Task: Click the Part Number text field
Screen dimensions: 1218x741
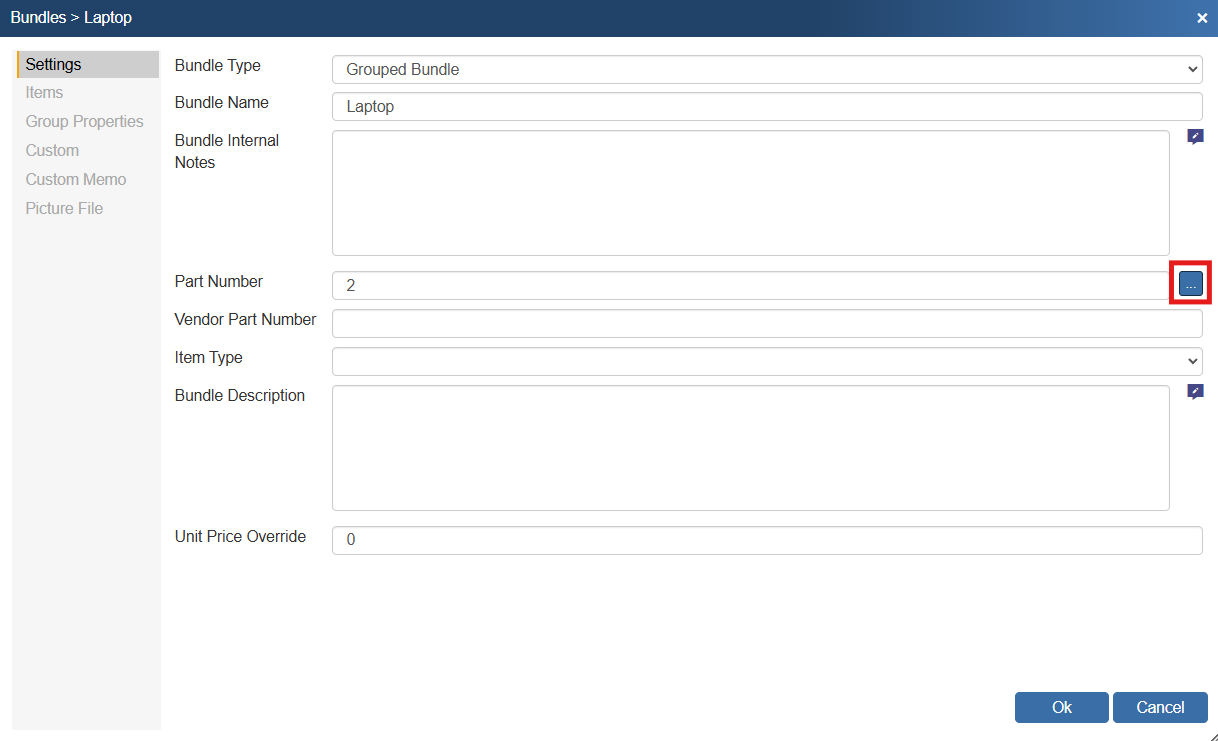Action: 750,285
